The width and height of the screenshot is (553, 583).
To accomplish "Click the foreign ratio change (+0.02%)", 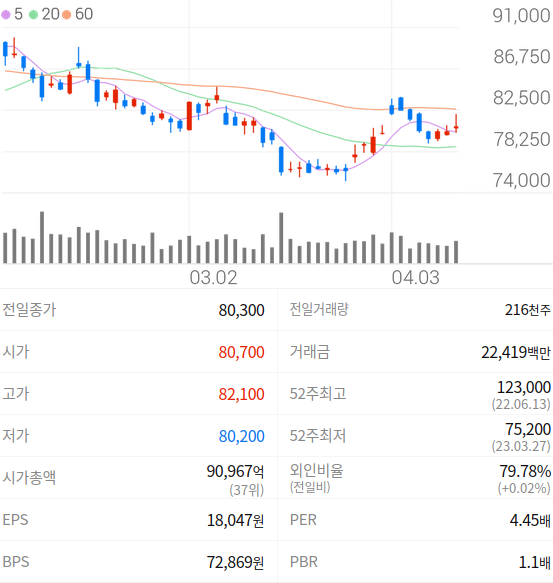I will point(524,488).
